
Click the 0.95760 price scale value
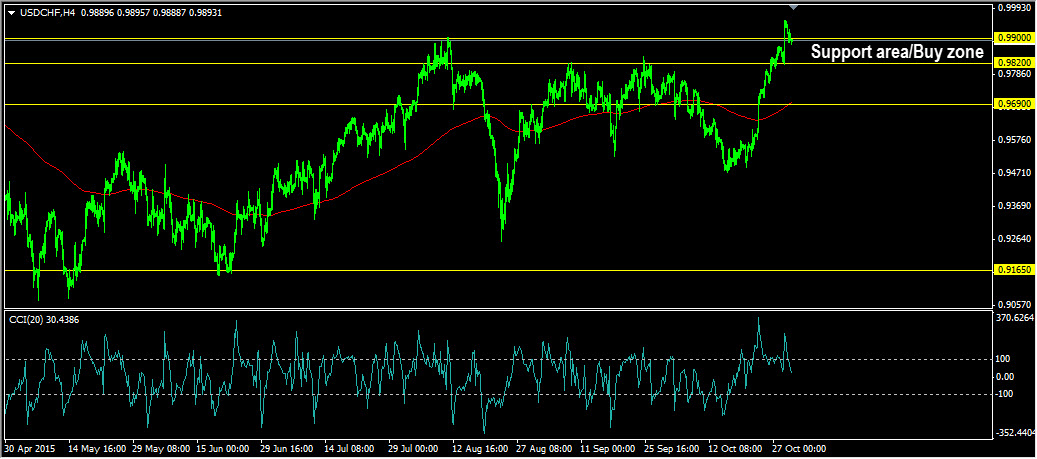[1015, 140]
